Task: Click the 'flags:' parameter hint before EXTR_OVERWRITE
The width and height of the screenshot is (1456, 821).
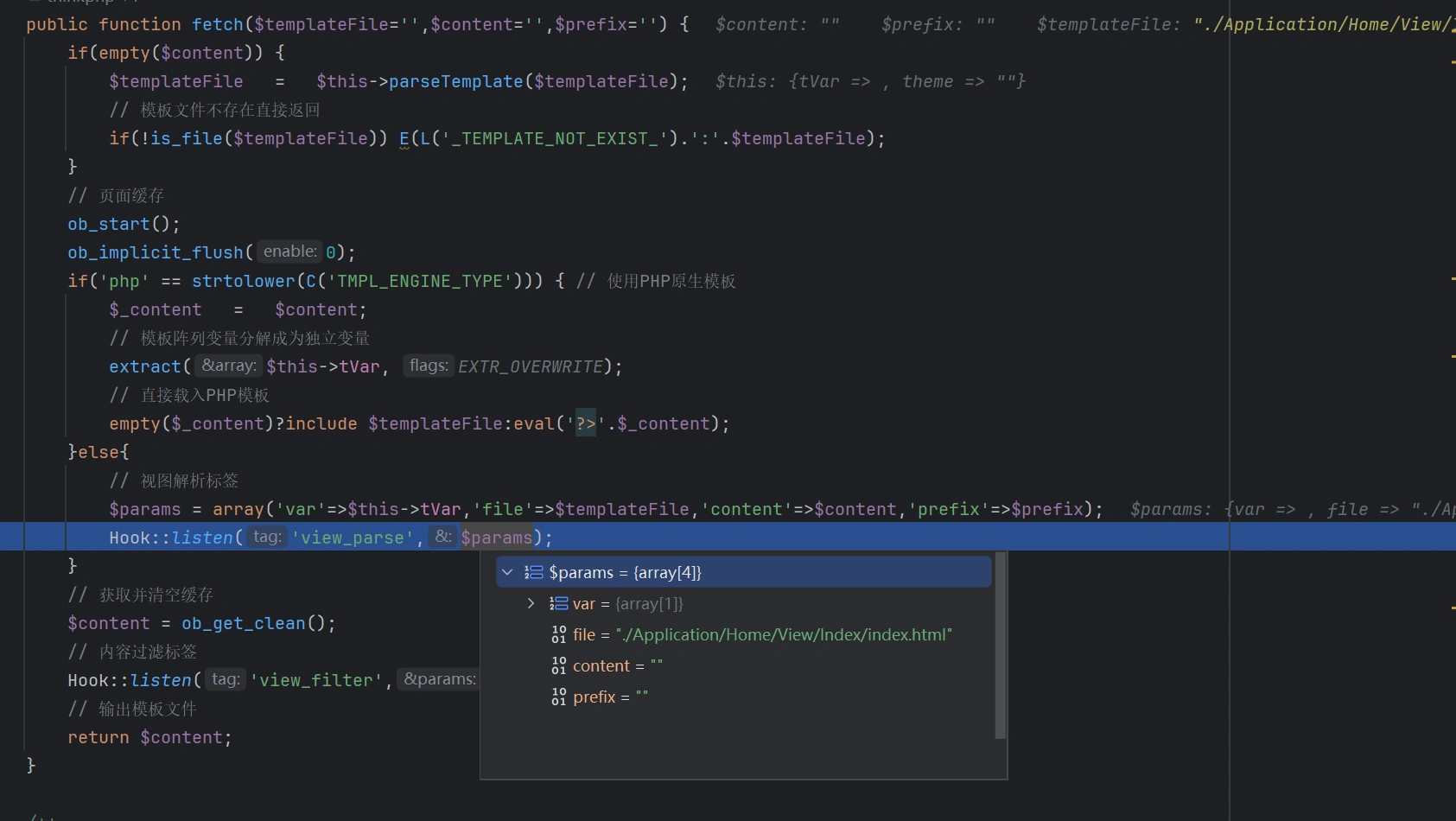Action: [x=429, y=366]
